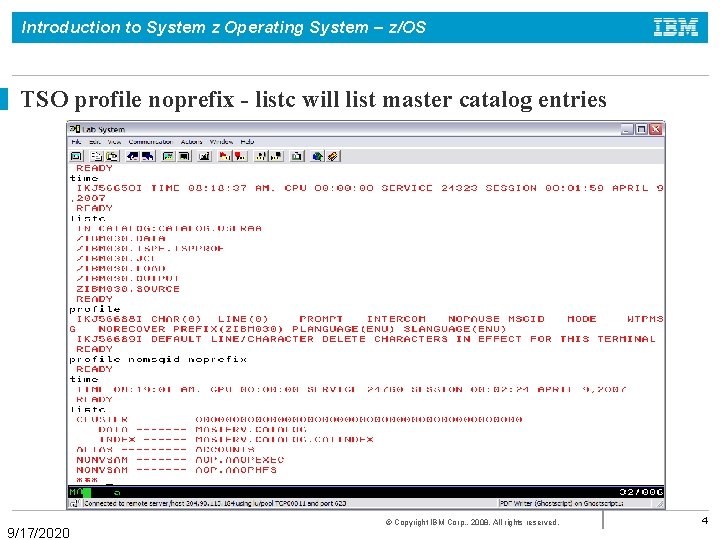This screenshot has height=540, width=720.
Task: Minimize the Lab System window
Action: 627,129
